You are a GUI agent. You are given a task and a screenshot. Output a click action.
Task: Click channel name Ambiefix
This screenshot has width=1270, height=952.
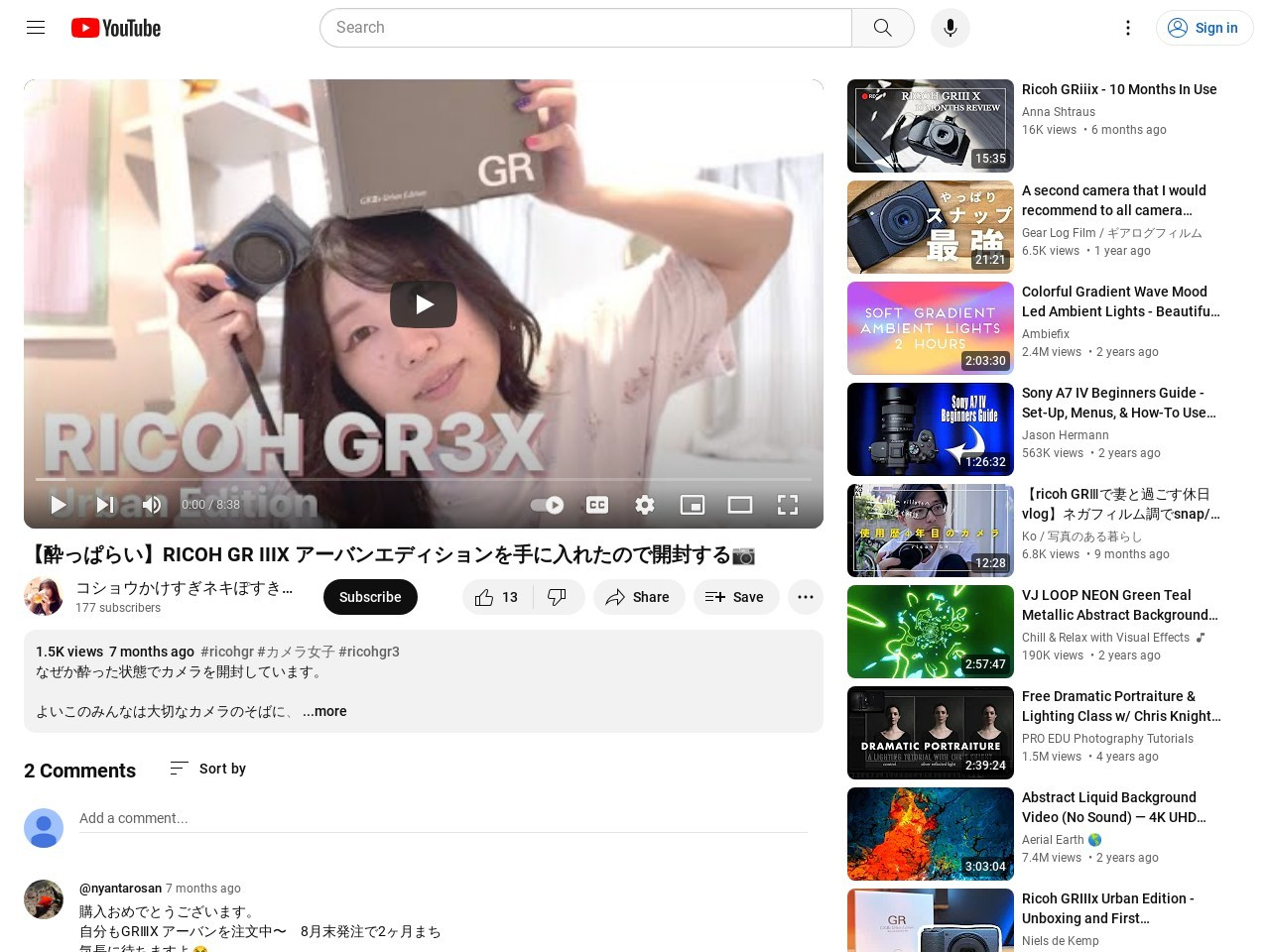[1046, 334]
